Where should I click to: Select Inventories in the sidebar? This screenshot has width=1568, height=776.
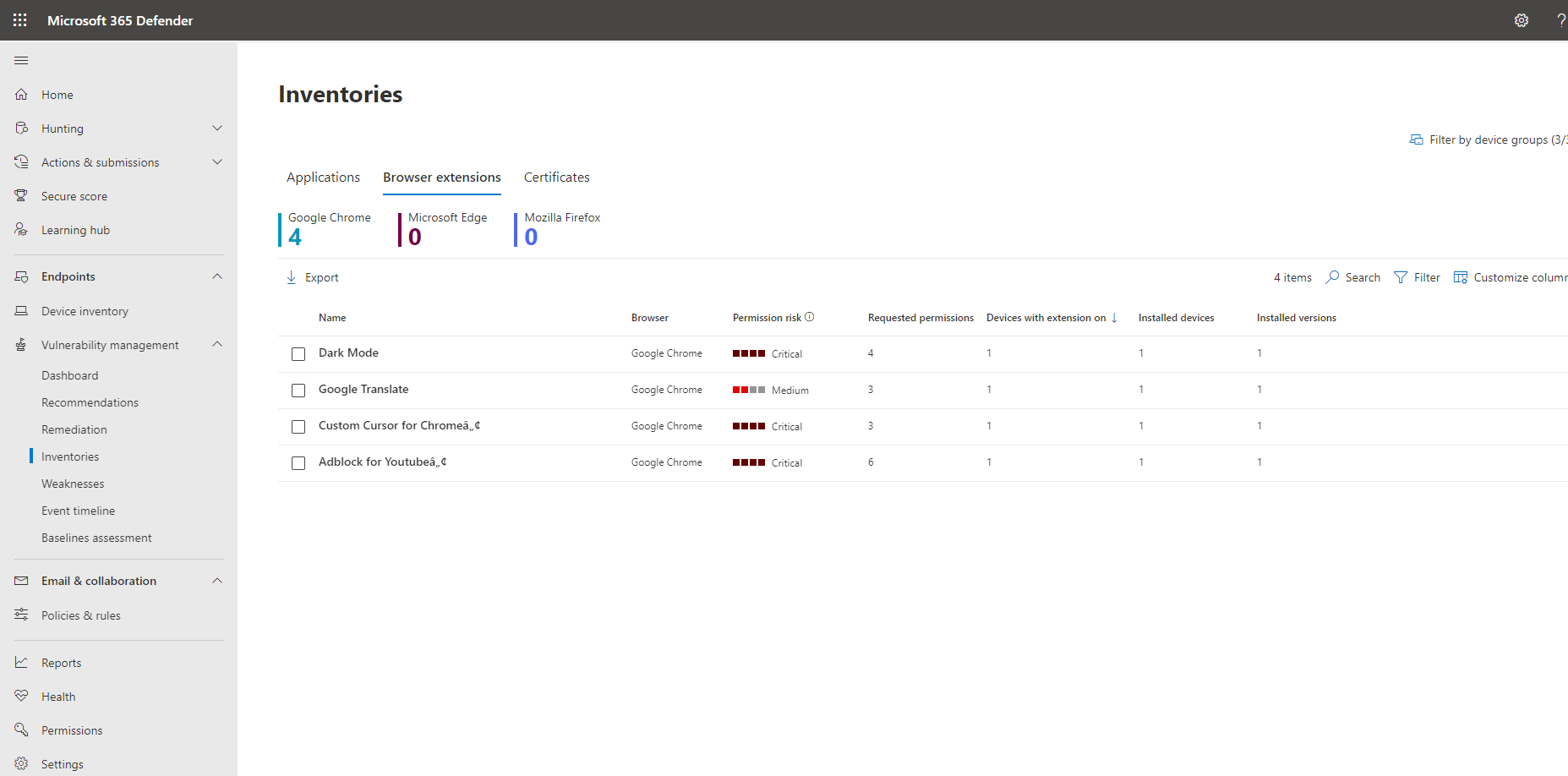(x=70, y=456)
